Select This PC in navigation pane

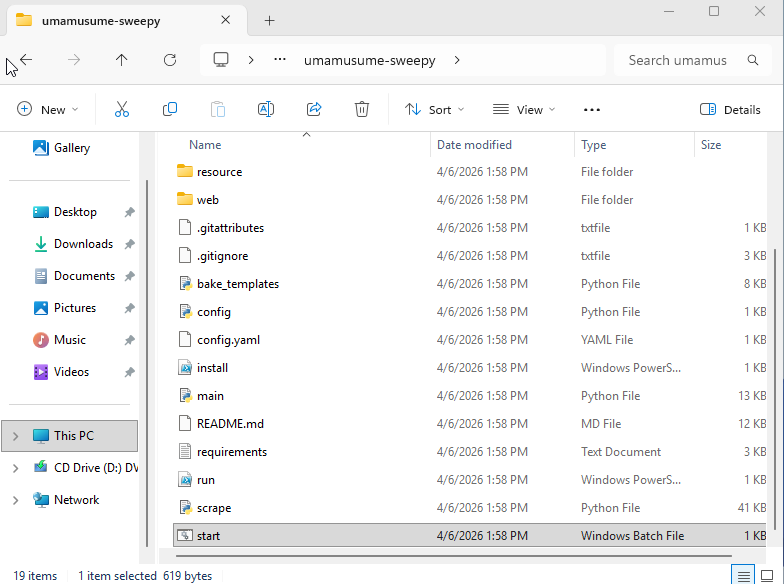(70, 436)
